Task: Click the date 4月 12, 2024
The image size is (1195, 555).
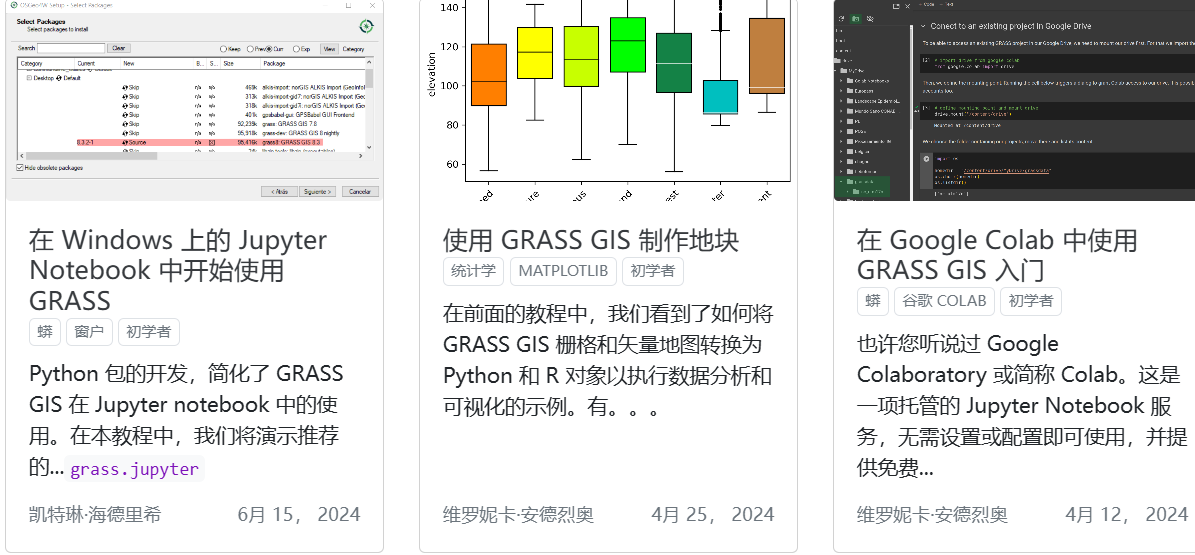Action: pos(1126,515)
